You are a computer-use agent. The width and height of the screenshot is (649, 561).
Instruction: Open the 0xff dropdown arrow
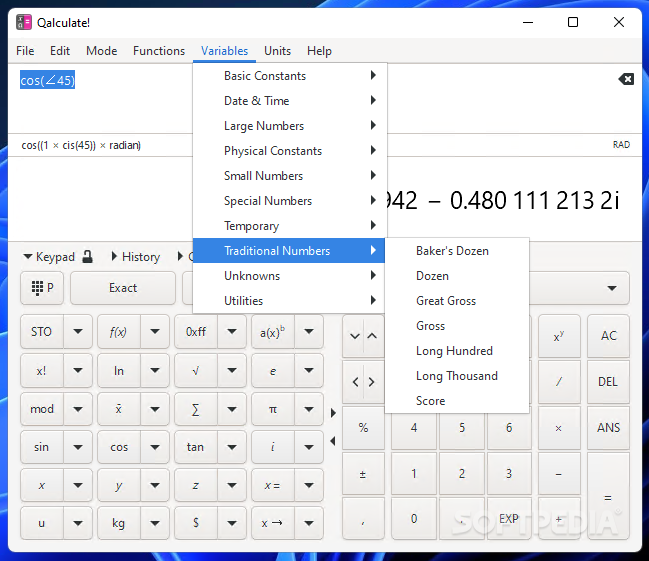coord(232,332)
